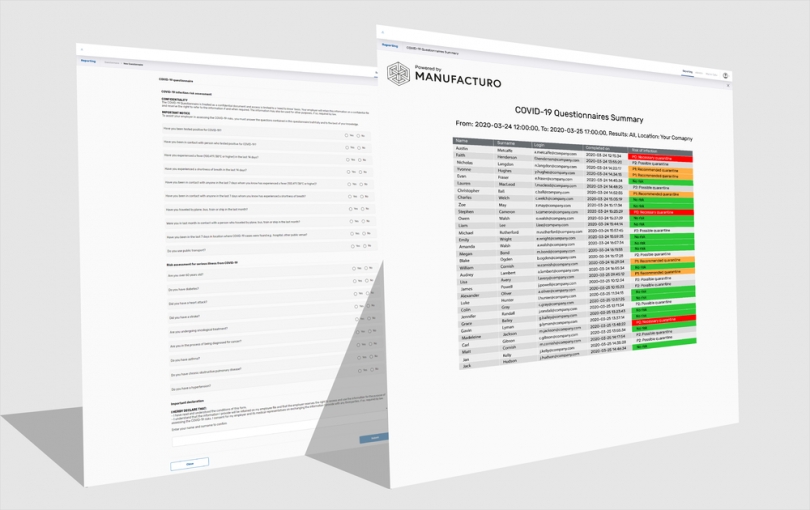Viewport: 810px width, 510px height.
Task: Open the Reporting tab at top right of summary
Action: point(687,72)
